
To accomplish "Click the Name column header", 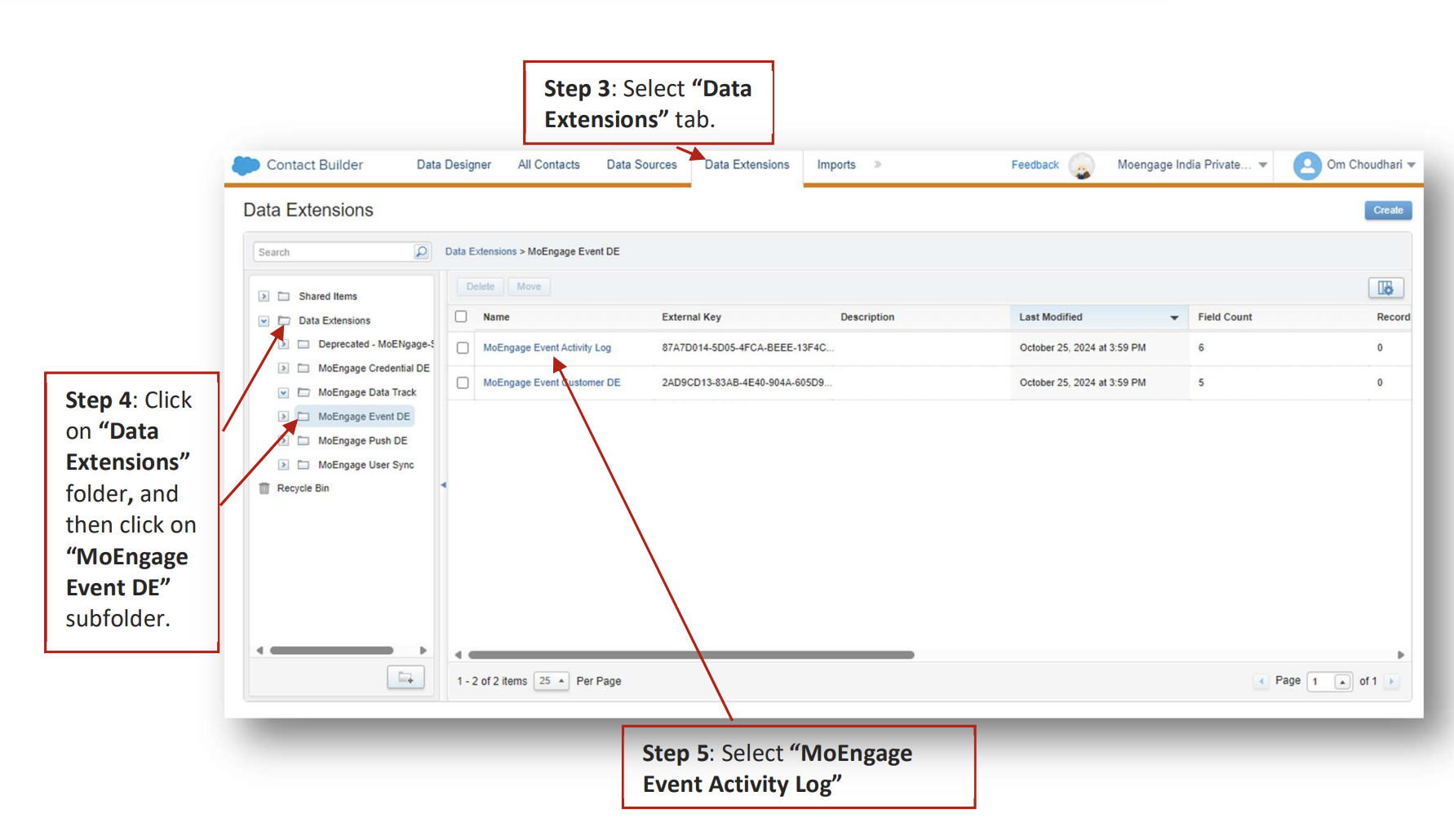I will point(496,317).
